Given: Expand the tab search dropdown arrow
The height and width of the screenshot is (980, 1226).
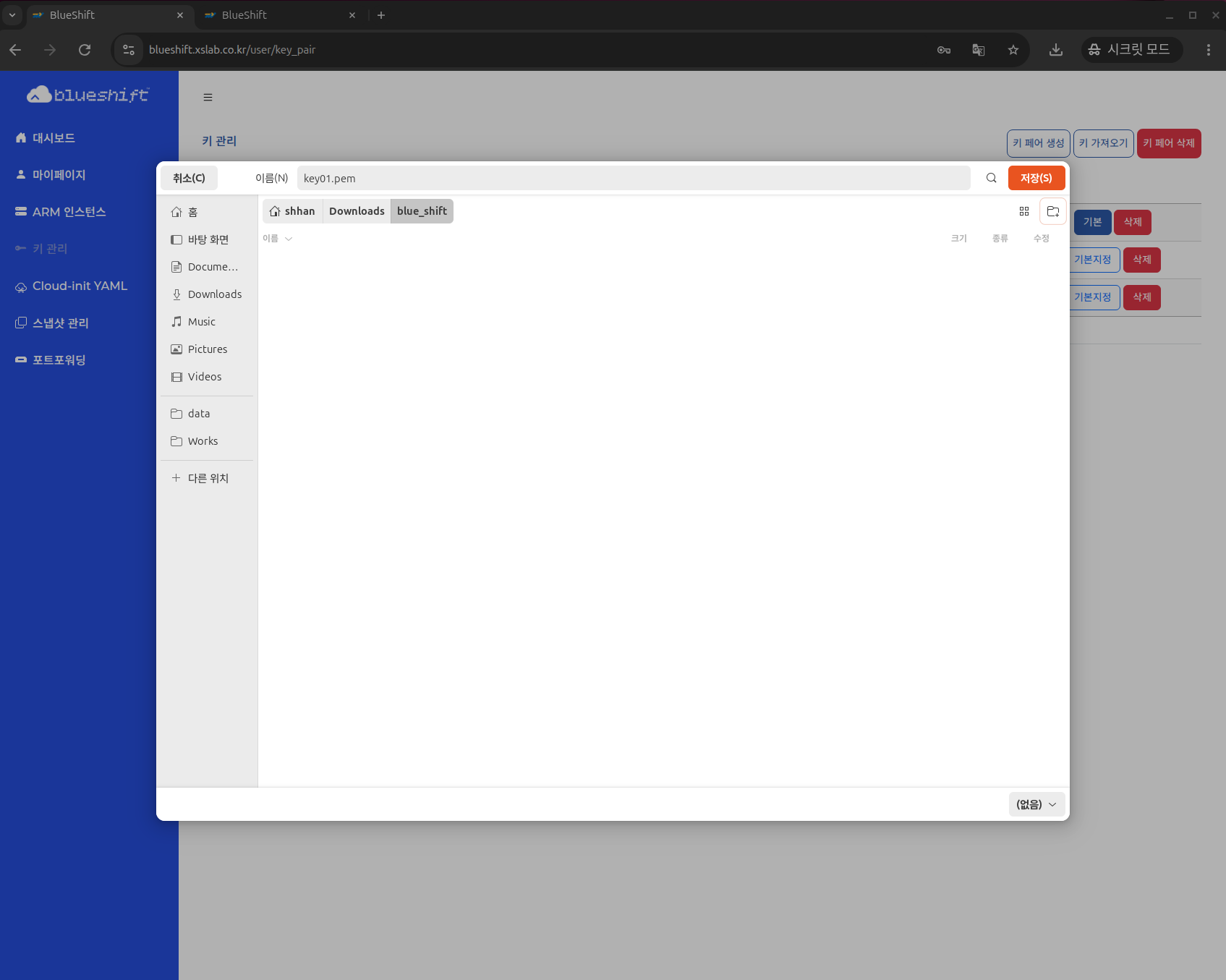Looking at the screenshot, I should [12, 15].
